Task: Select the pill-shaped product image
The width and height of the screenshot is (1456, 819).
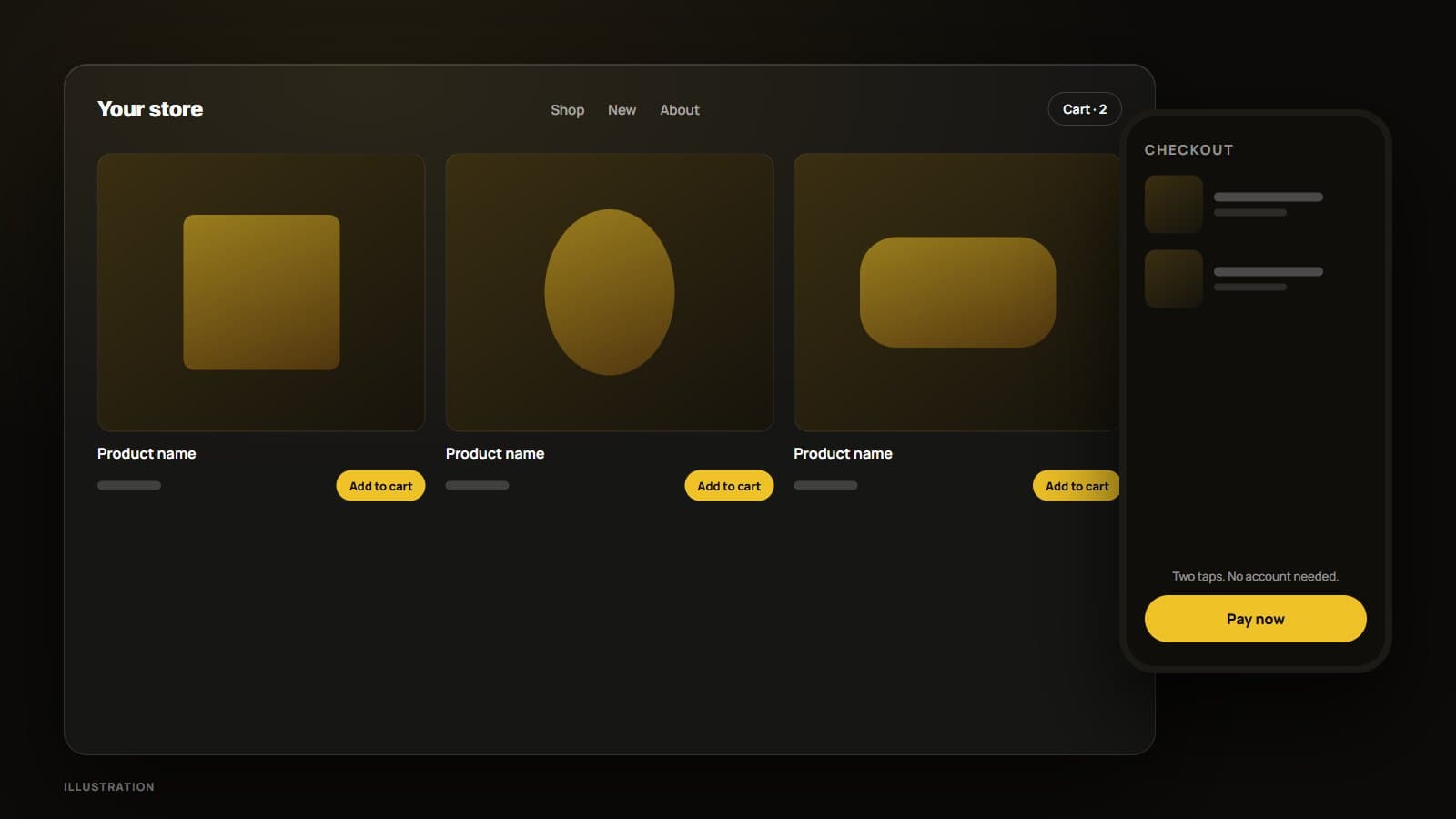Action: (956, 292)
